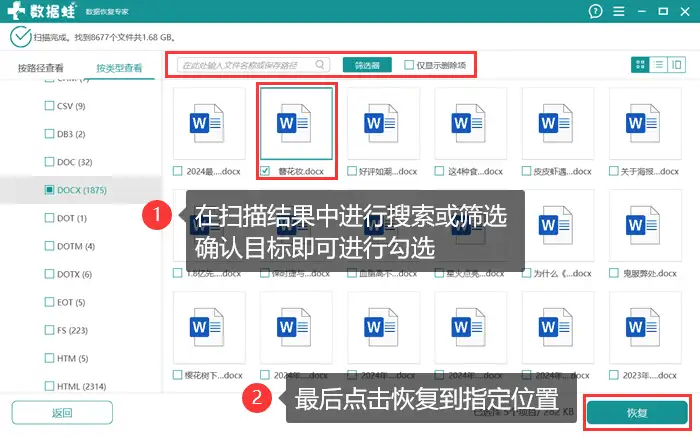
Task: Check the DOT (1) file type box
Action: coord(50,218)
